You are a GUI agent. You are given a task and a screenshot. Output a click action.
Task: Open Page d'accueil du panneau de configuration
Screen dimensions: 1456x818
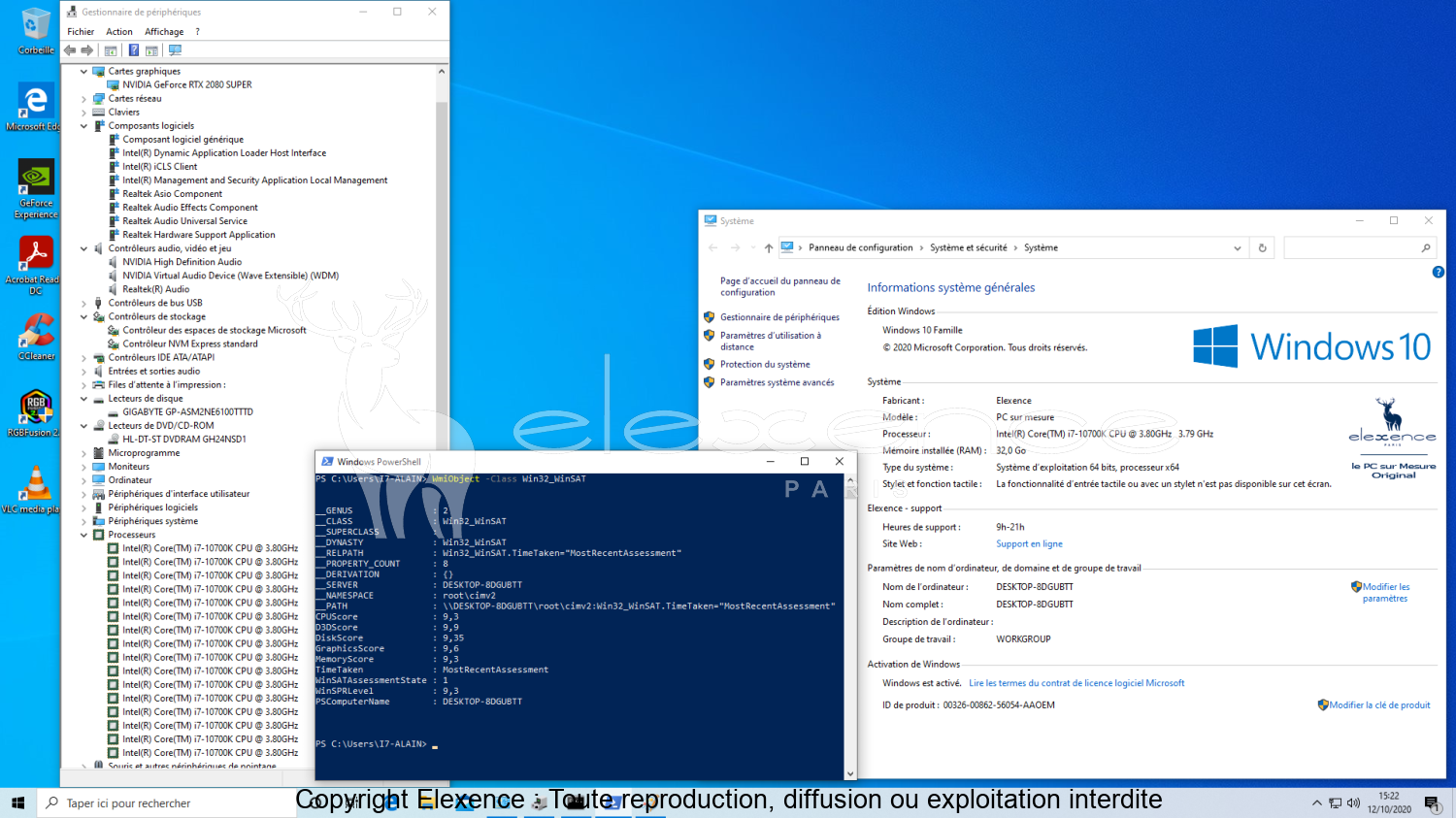(x=779, y=286)
